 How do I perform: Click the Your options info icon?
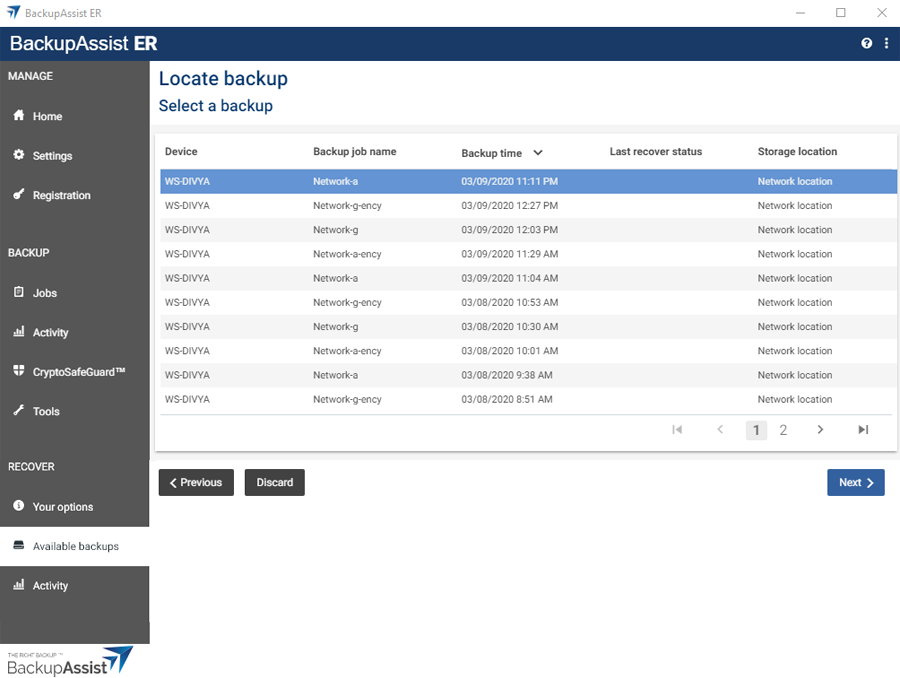click(x=19, y=506)
